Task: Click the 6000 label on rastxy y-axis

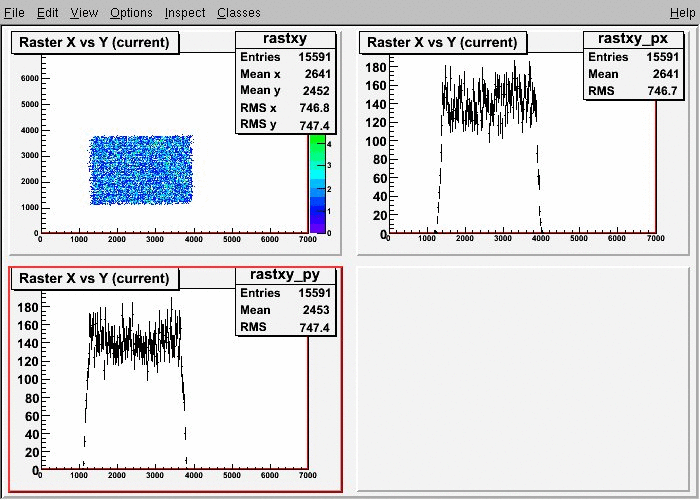Action: [30, 78]
